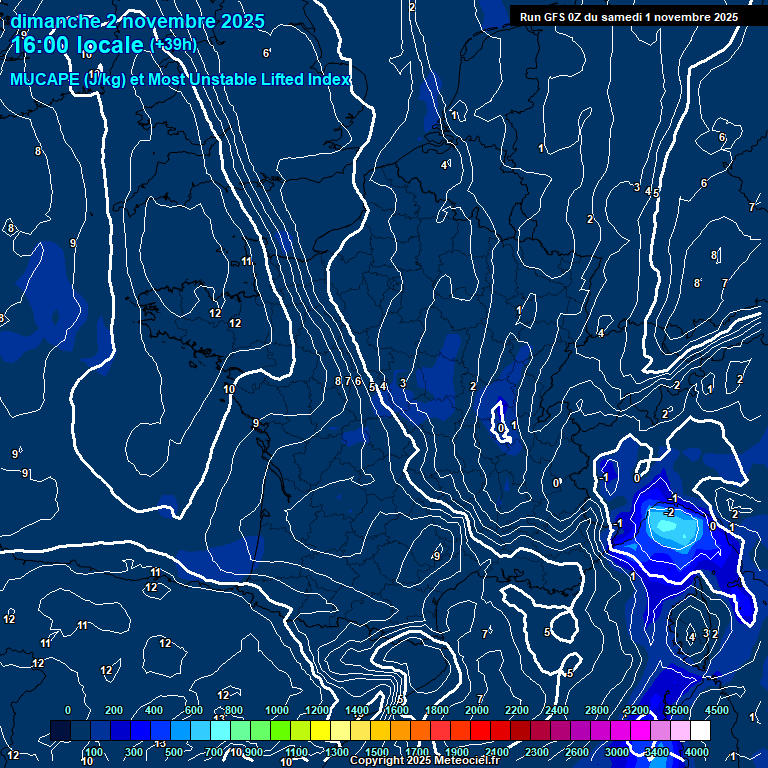Click the '(+39h)' forecast offset text
This screenshot has width=768, height=768.
point(173,45)
